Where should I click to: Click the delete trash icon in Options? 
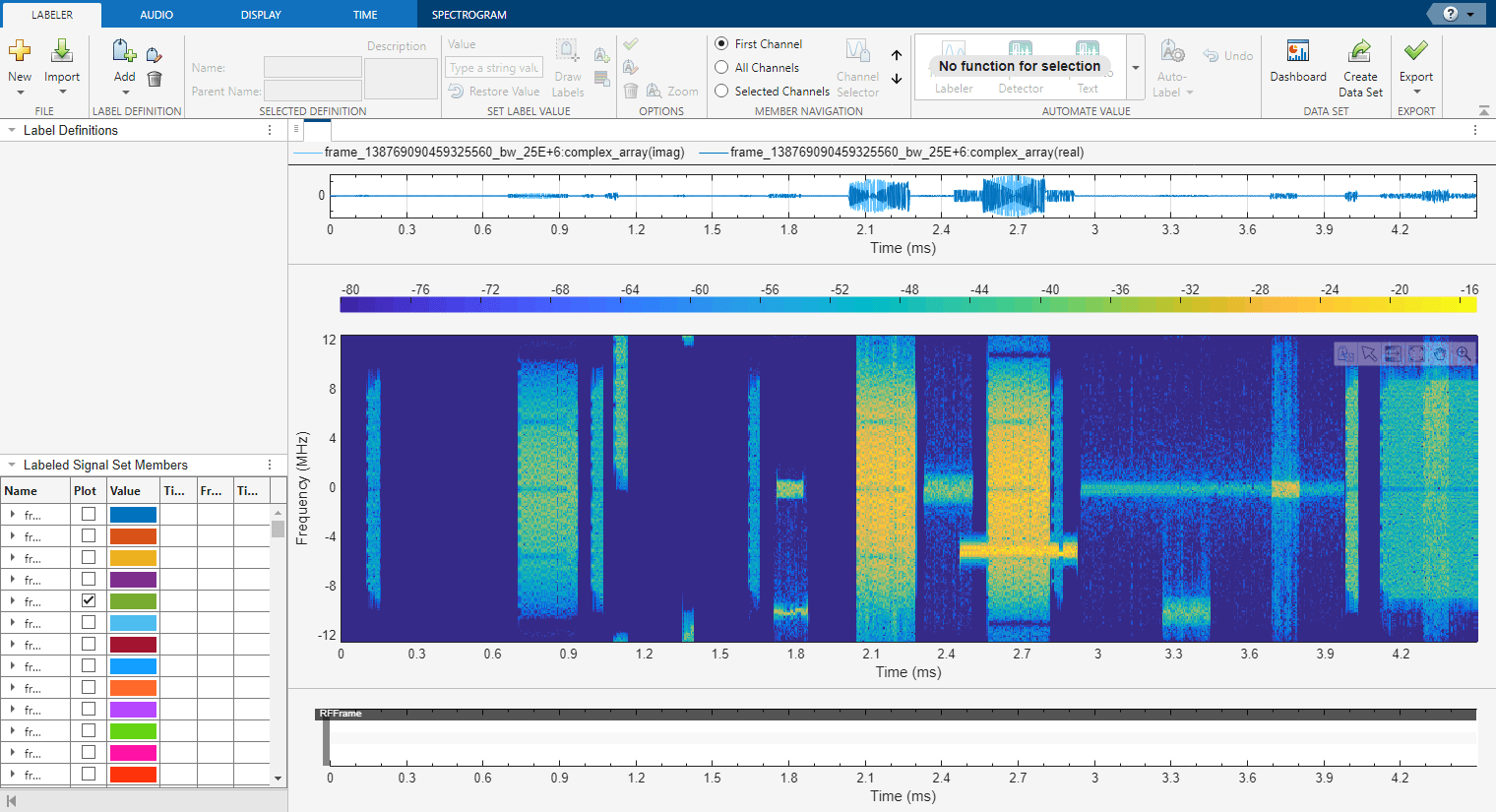tap(630, 91)
